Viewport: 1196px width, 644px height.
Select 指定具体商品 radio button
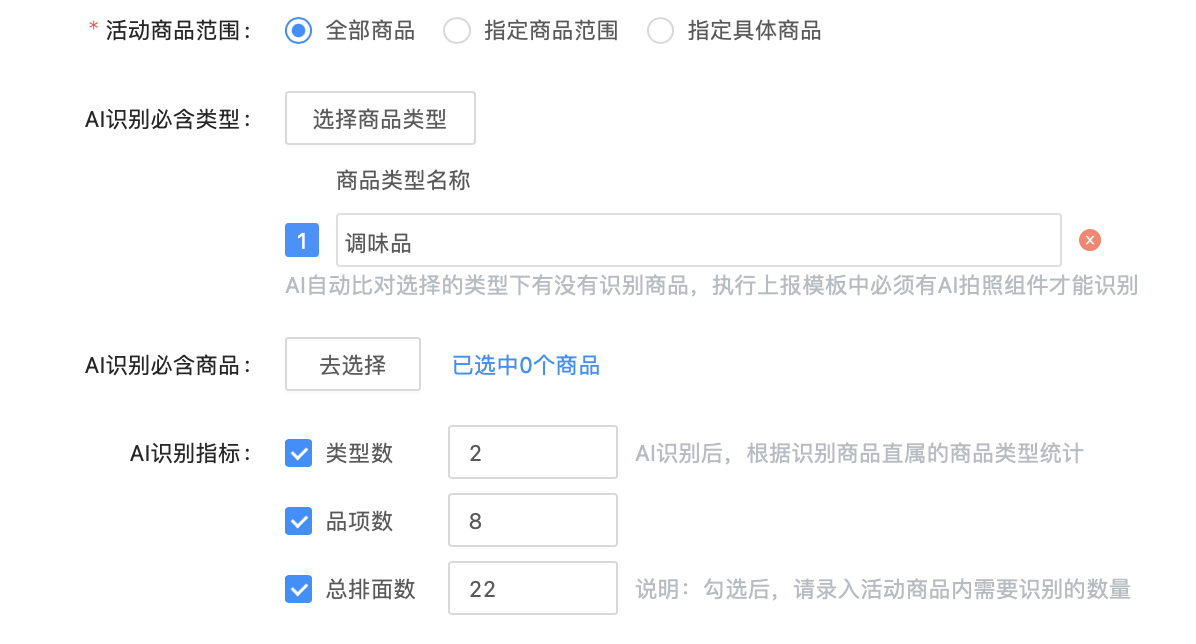pyautogui.click(x=661, y=31)
